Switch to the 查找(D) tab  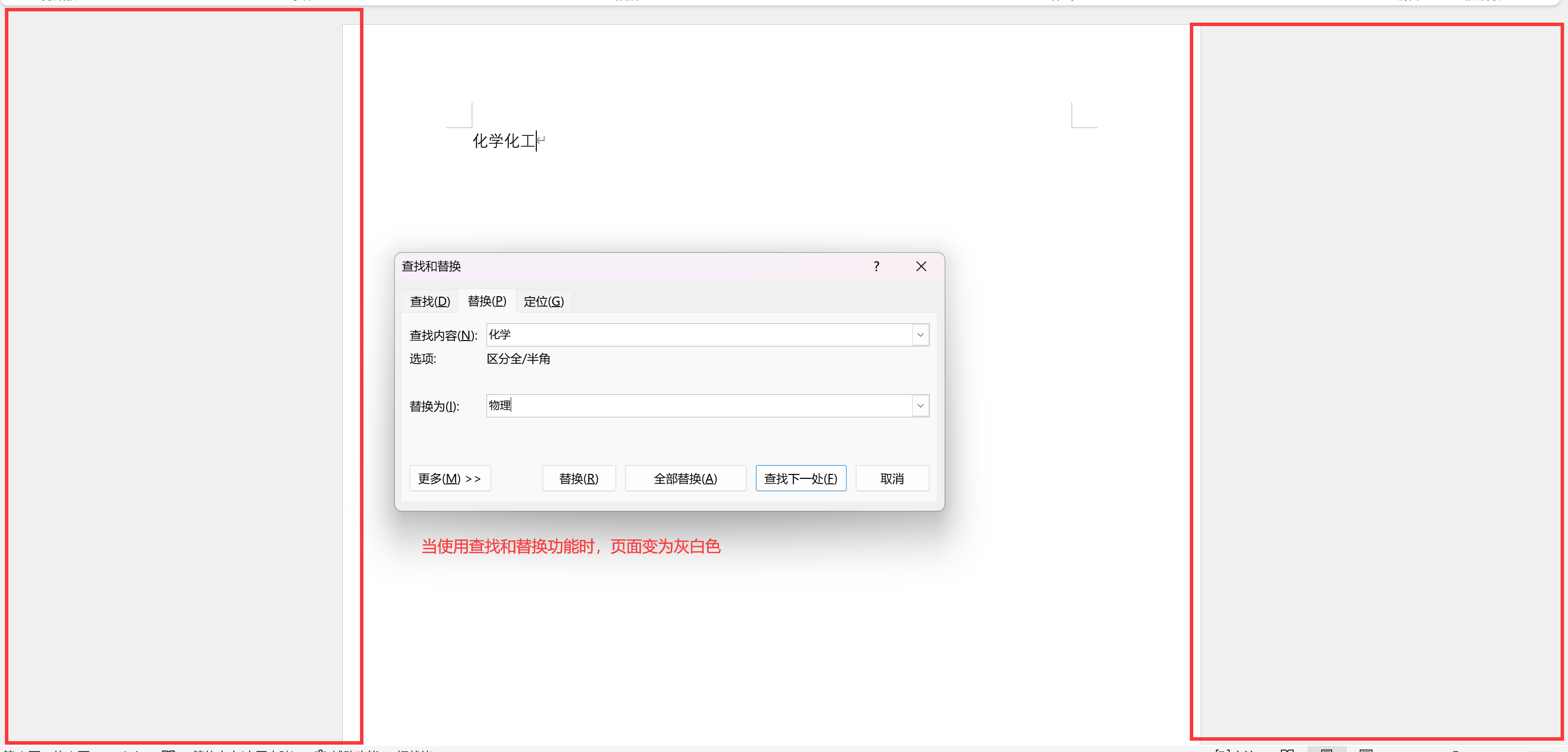pyautogui.click(x=430, y=301)
